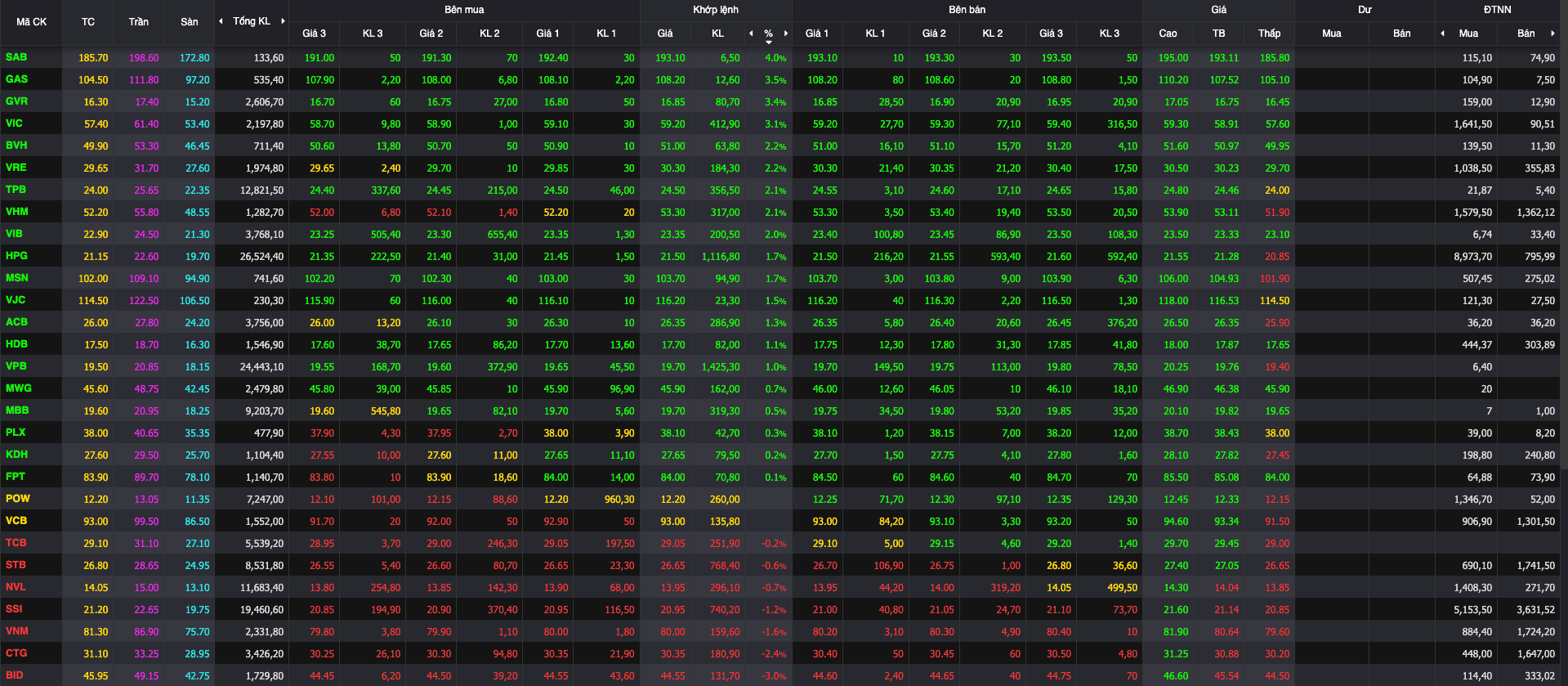
Task: Open the MSN ticker symbol
Action: pos(16,278)
